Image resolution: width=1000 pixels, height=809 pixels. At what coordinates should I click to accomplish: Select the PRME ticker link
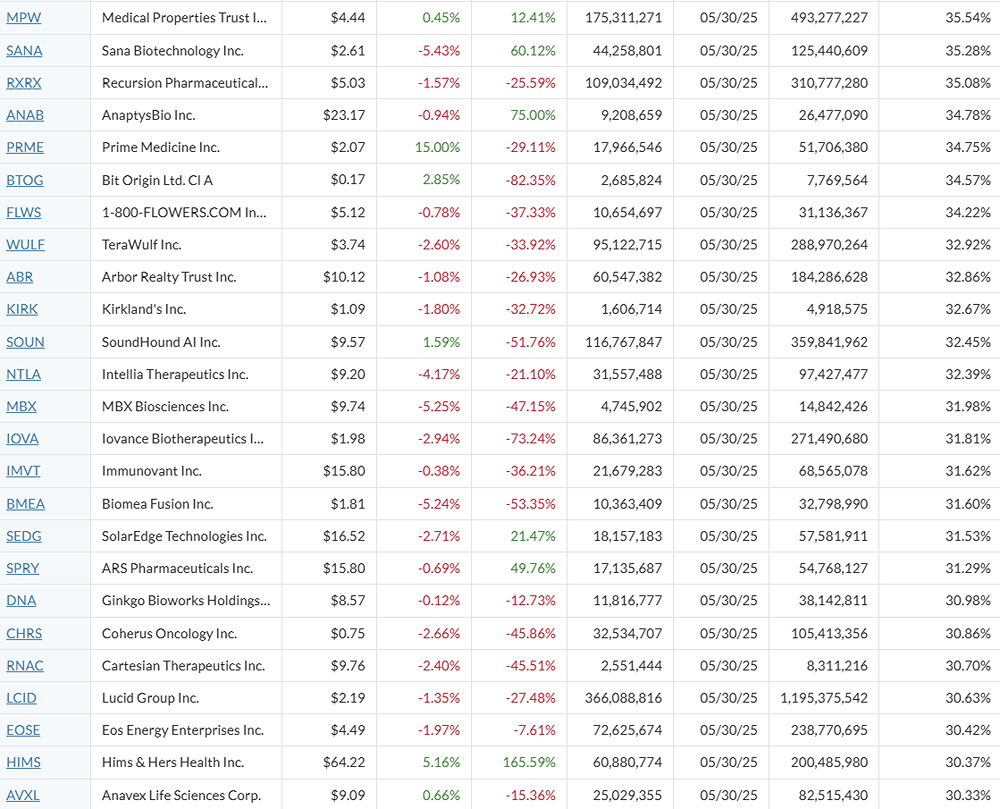click(x=25, y=147)
